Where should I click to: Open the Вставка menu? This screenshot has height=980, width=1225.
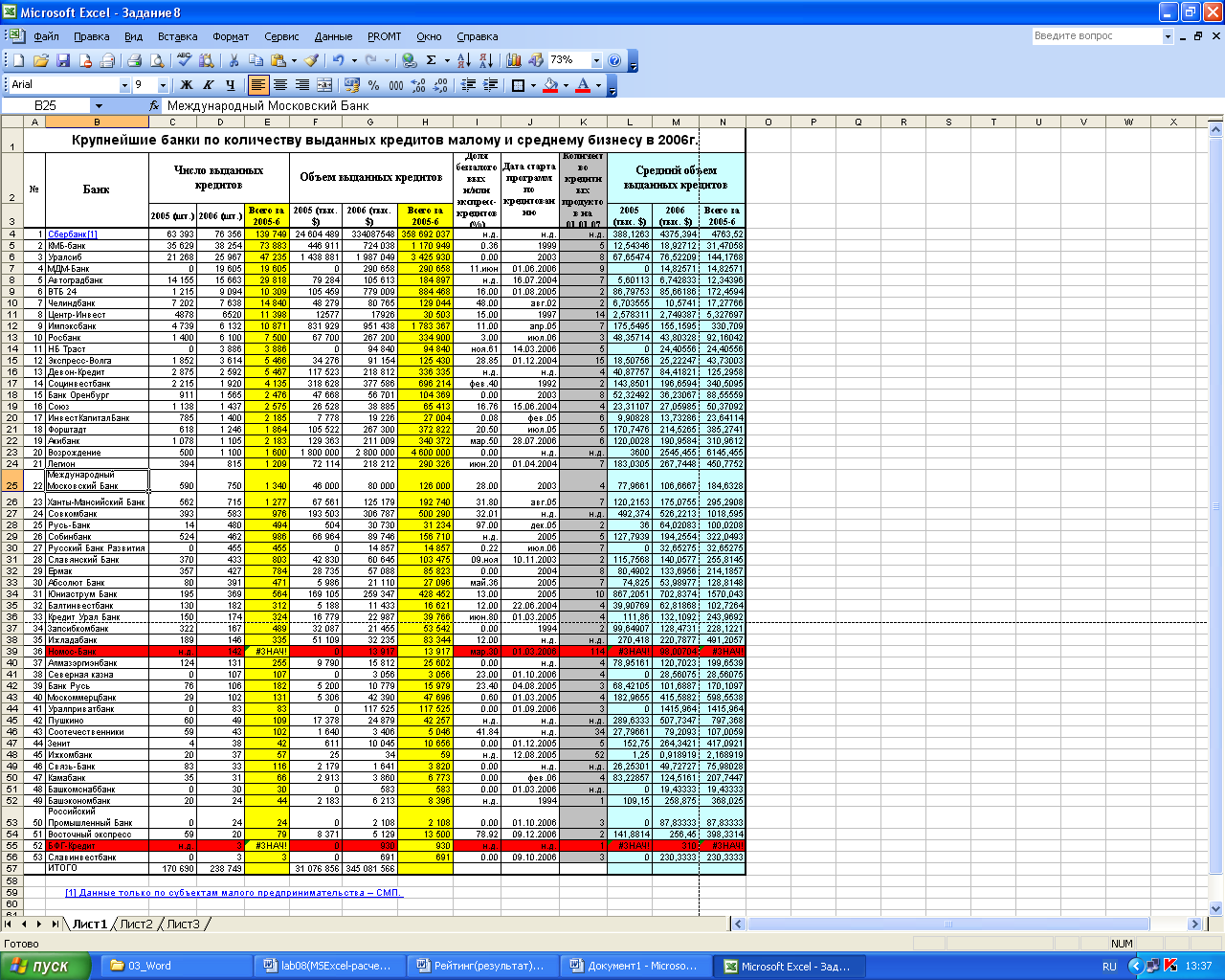click(x=177, y=36)
